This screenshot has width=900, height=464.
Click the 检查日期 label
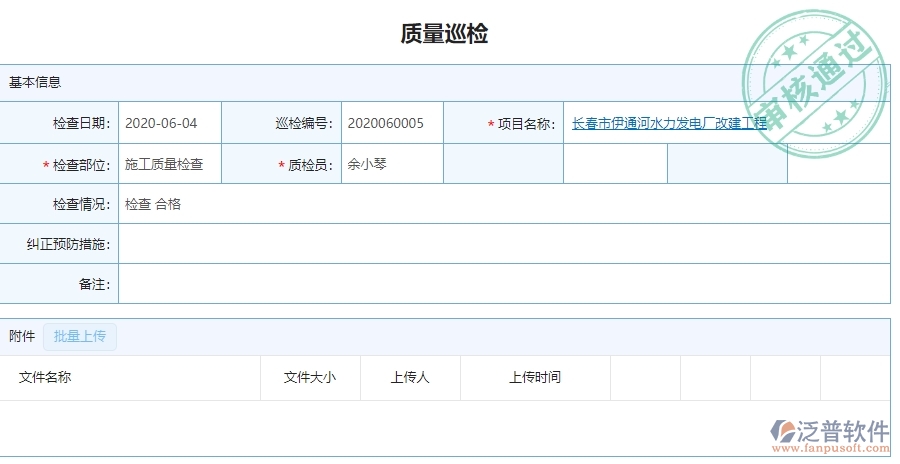click(x=82, y=123)
